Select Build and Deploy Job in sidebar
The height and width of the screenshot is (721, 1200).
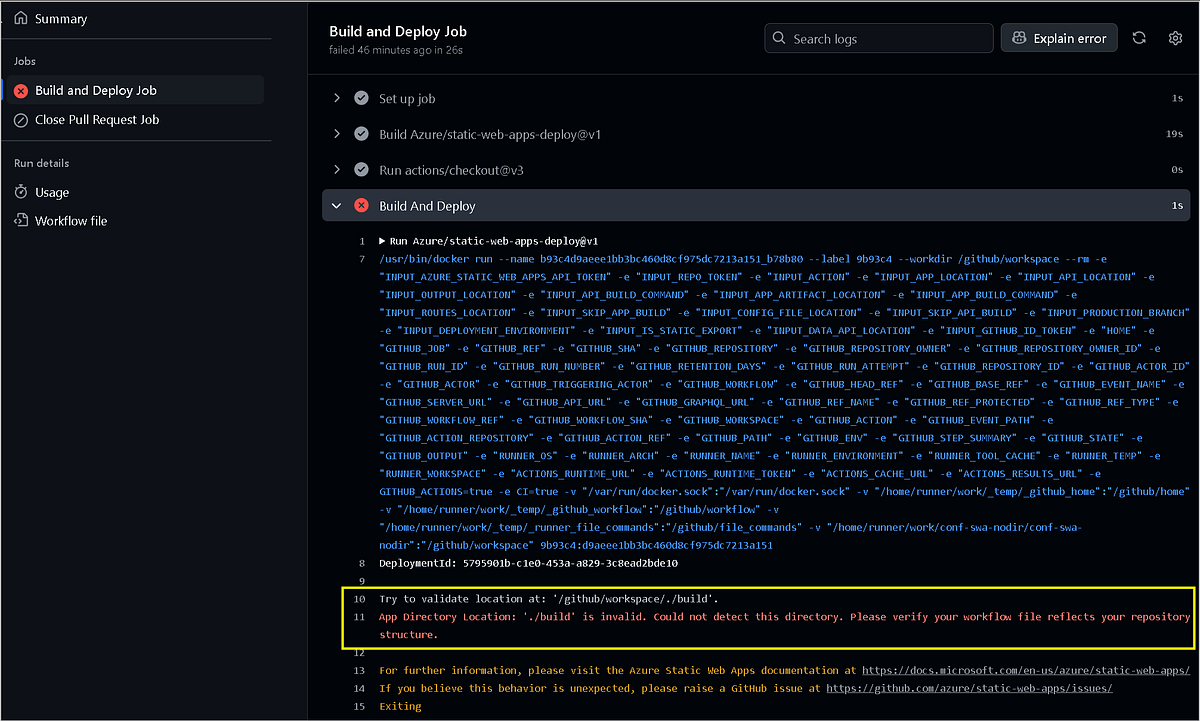pos(134,90)
